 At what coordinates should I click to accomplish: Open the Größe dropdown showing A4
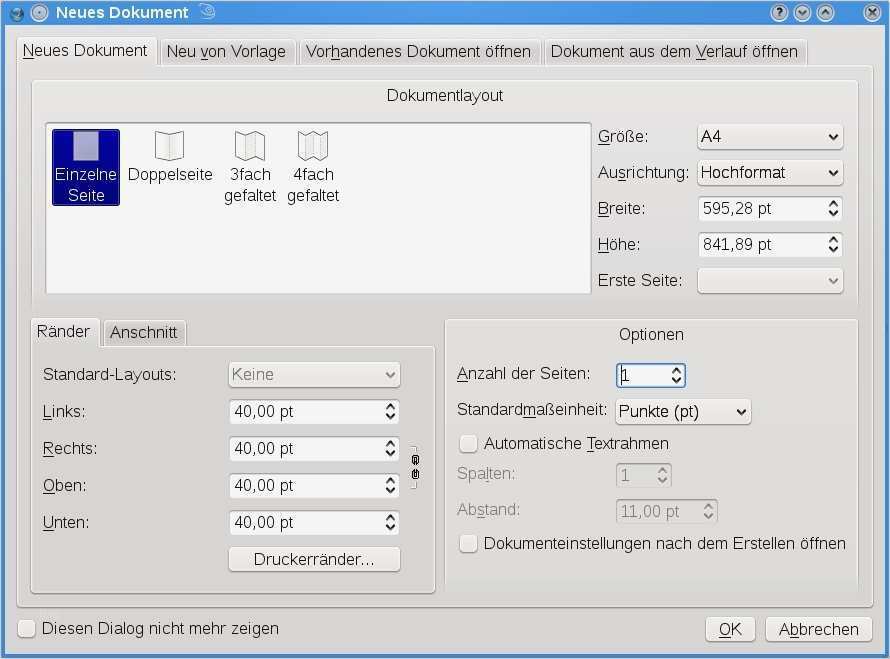tap(770, 137)
